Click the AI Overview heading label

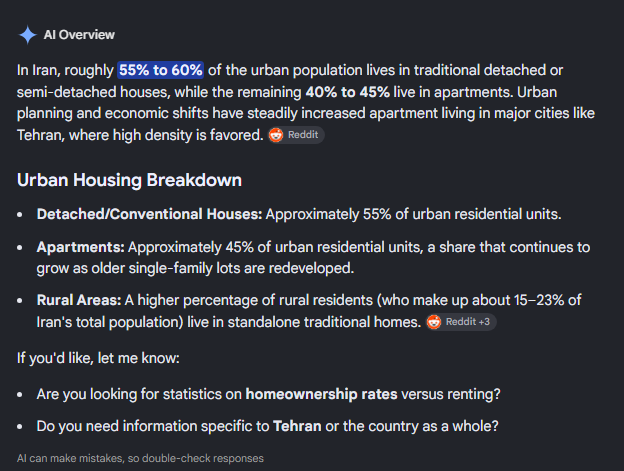pyautogui.click(x=79, y=35)
